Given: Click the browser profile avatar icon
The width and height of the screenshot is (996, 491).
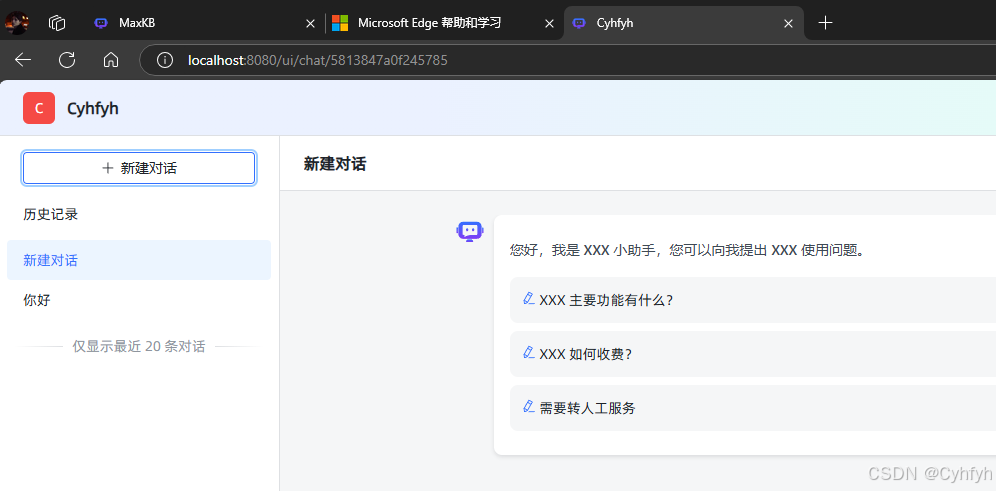Looking at the screenshot, I should 17,23.
